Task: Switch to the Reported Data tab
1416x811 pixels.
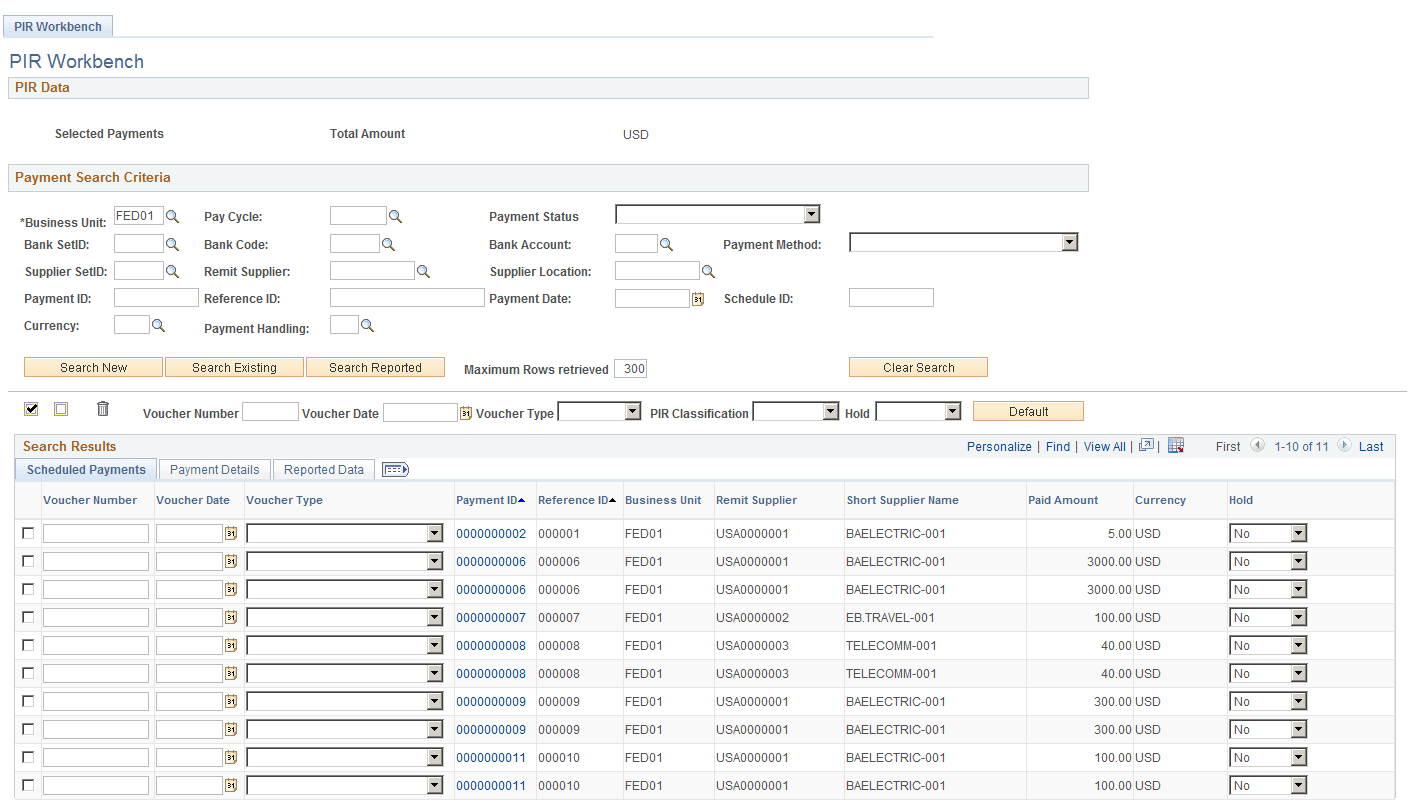Action: click(323, 469)
